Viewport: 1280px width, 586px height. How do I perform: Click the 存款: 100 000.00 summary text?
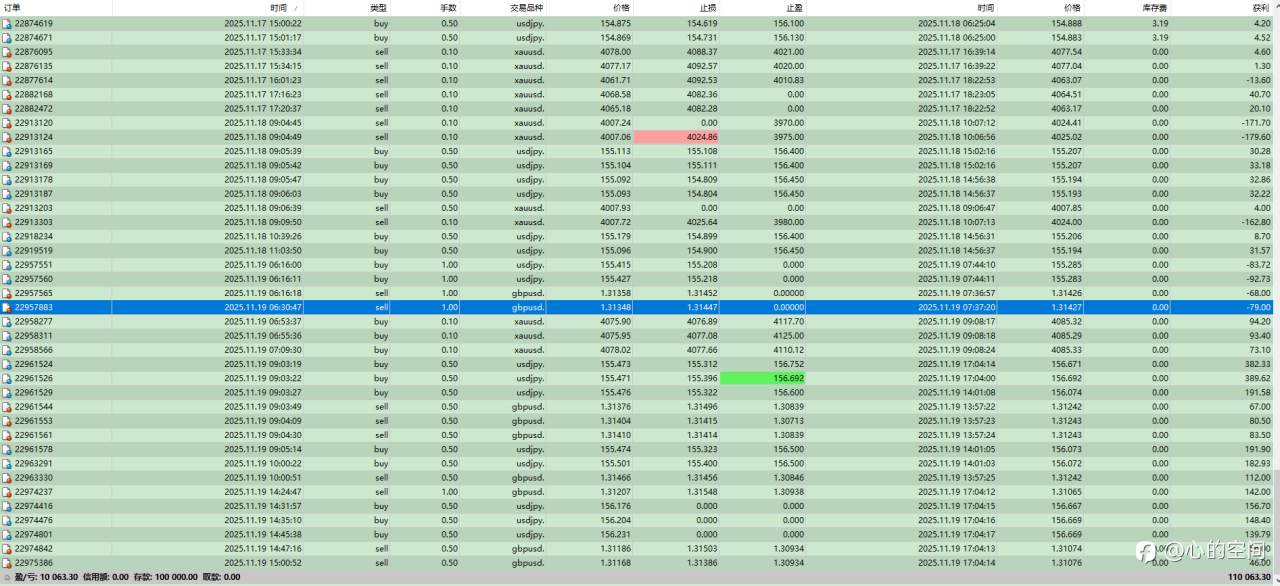coord(164,577)
